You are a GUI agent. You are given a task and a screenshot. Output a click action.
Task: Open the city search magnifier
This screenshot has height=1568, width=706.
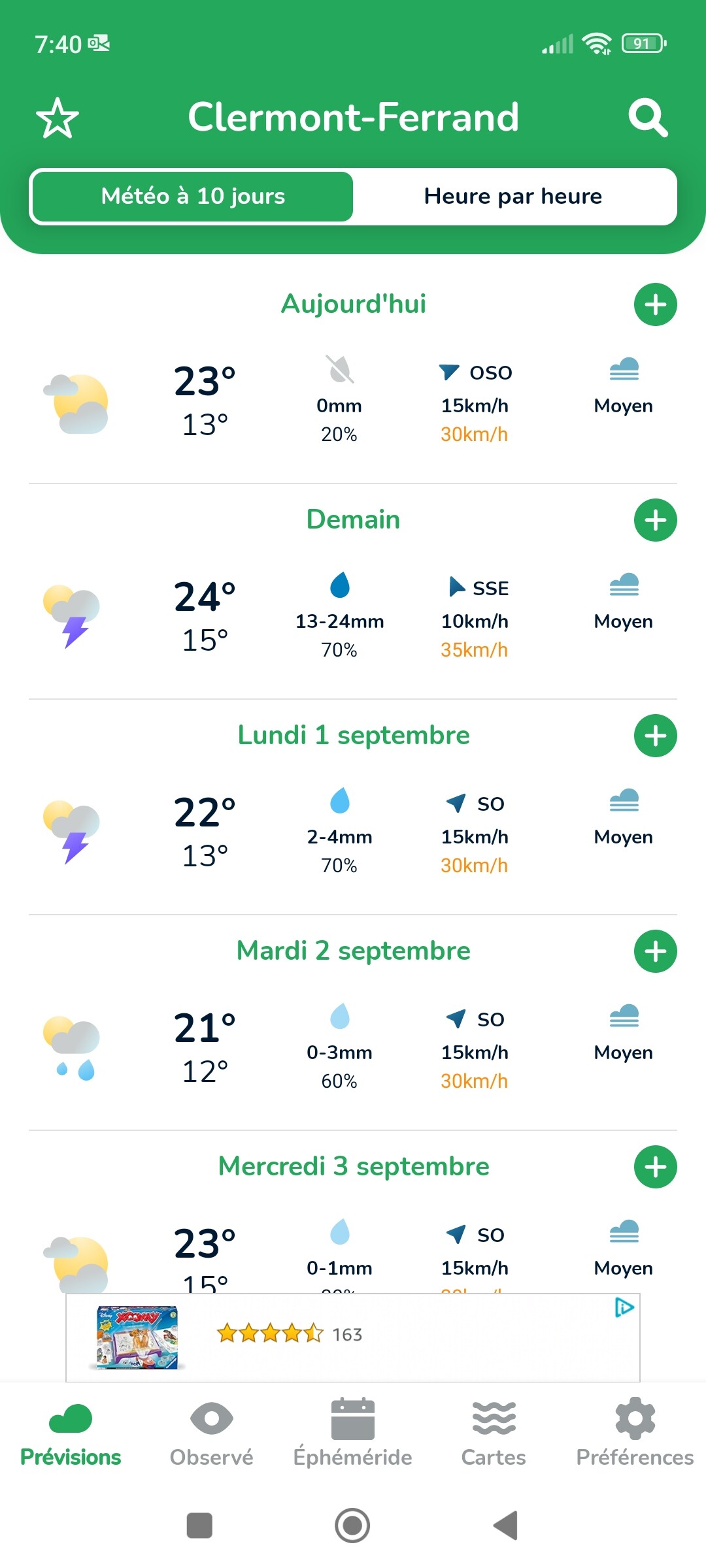click(x=647, y=118)
